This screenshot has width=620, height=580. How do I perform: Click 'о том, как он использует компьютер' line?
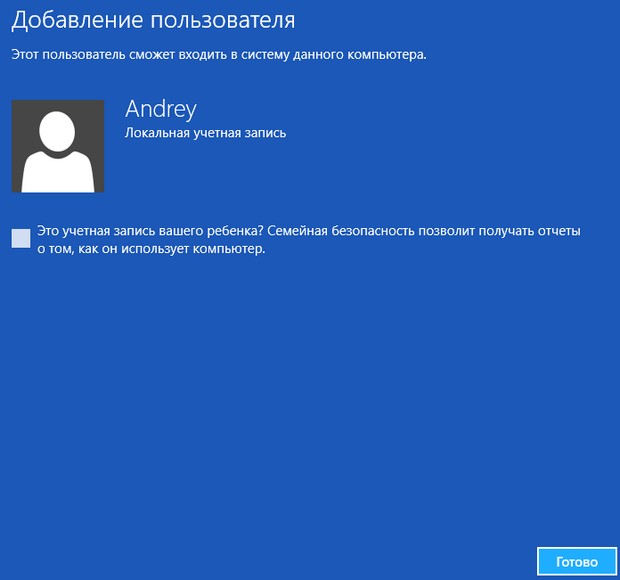(151, 249)
